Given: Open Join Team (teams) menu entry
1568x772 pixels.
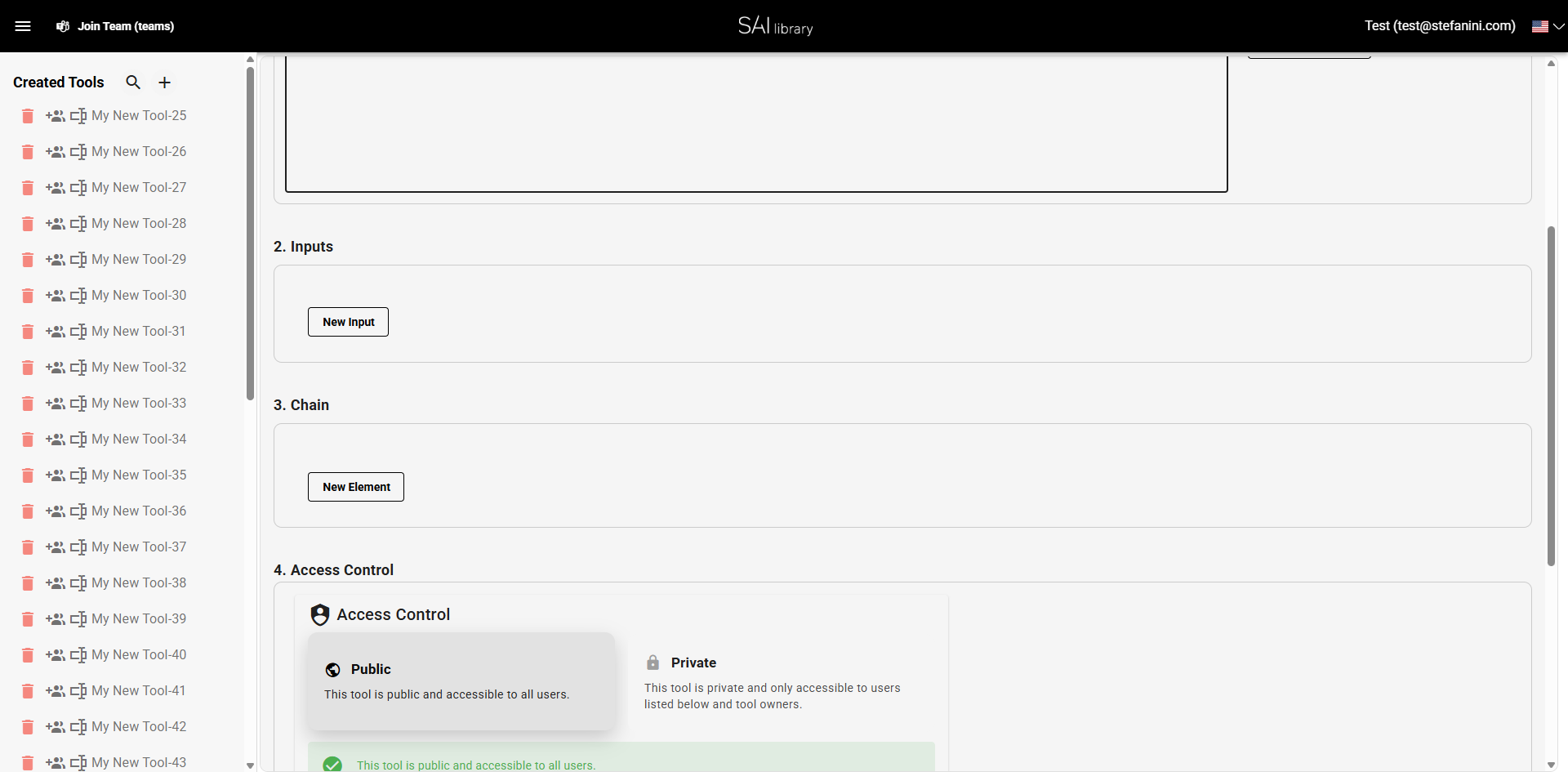Looking at the screenshot, I should pyautogui.click(x=126, y=26).
